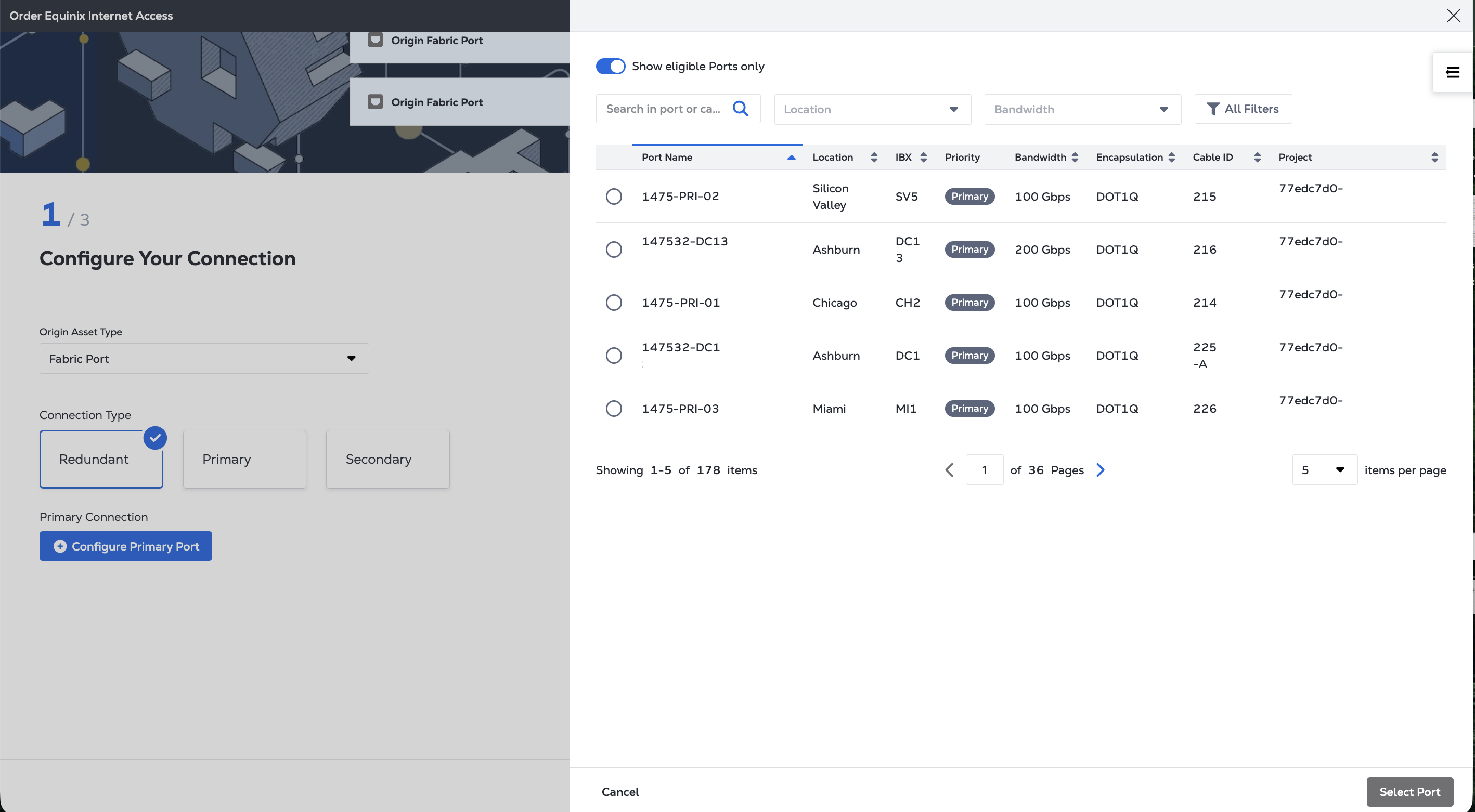Click the All Filters funnel icon
The width and height of the screenshot is (1475, 812).
click(x=1212, y=109)
